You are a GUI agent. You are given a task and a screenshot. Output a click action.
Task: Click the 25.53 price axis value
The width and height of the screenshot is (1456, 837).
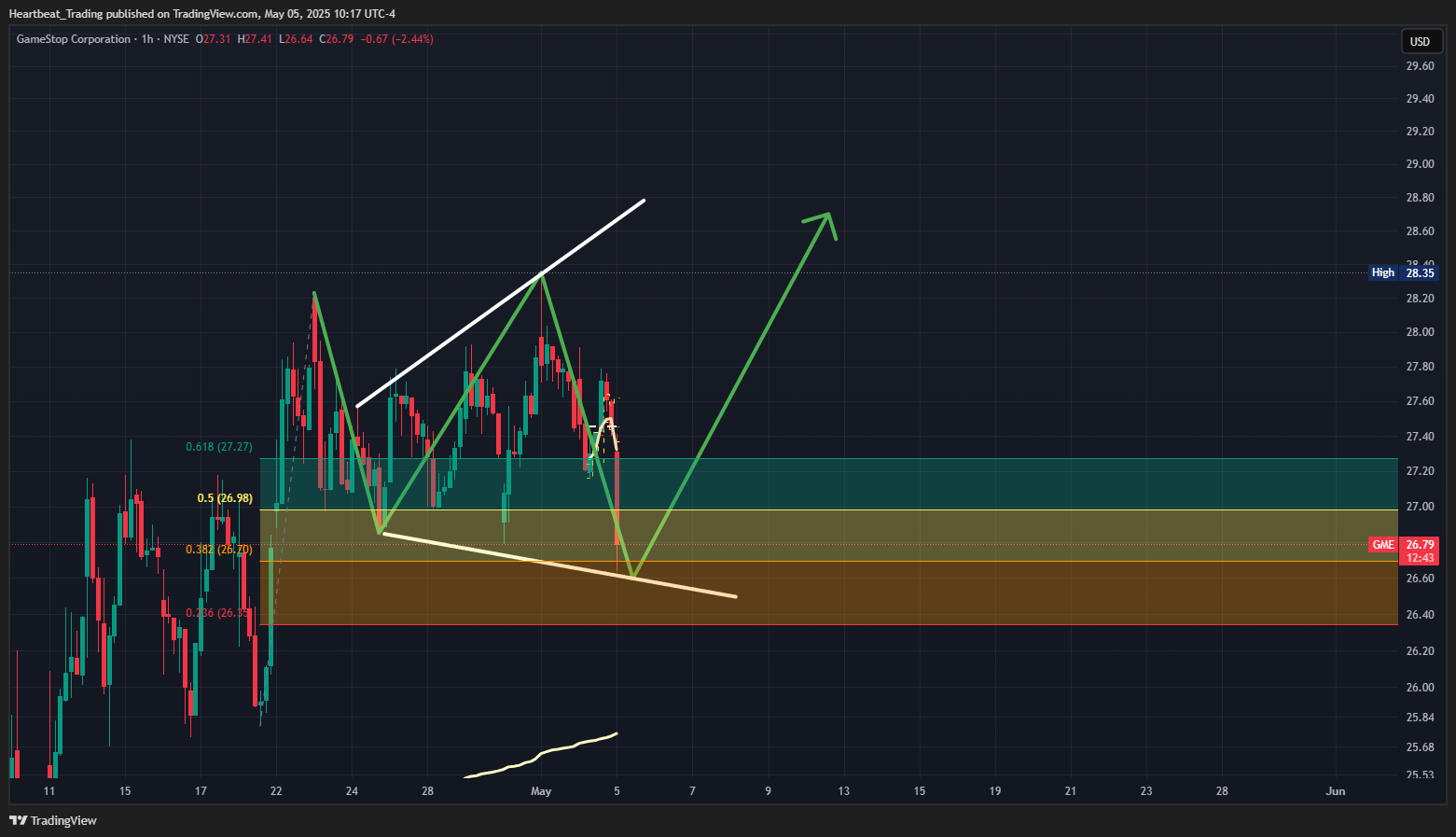[x=1420, y=774]
